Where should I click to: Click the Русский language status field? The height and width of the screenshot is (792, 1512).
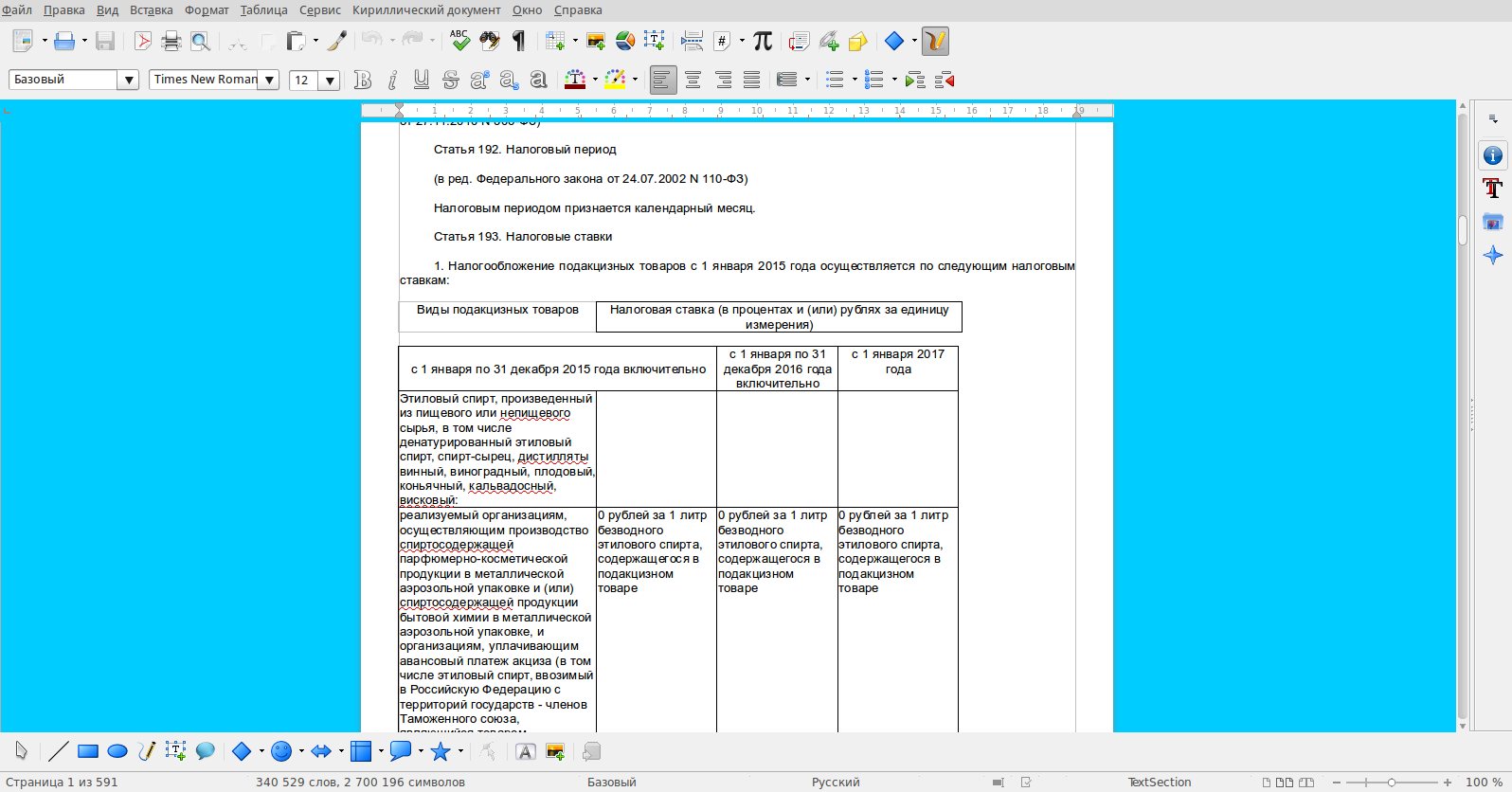click(x=836, y=783)
